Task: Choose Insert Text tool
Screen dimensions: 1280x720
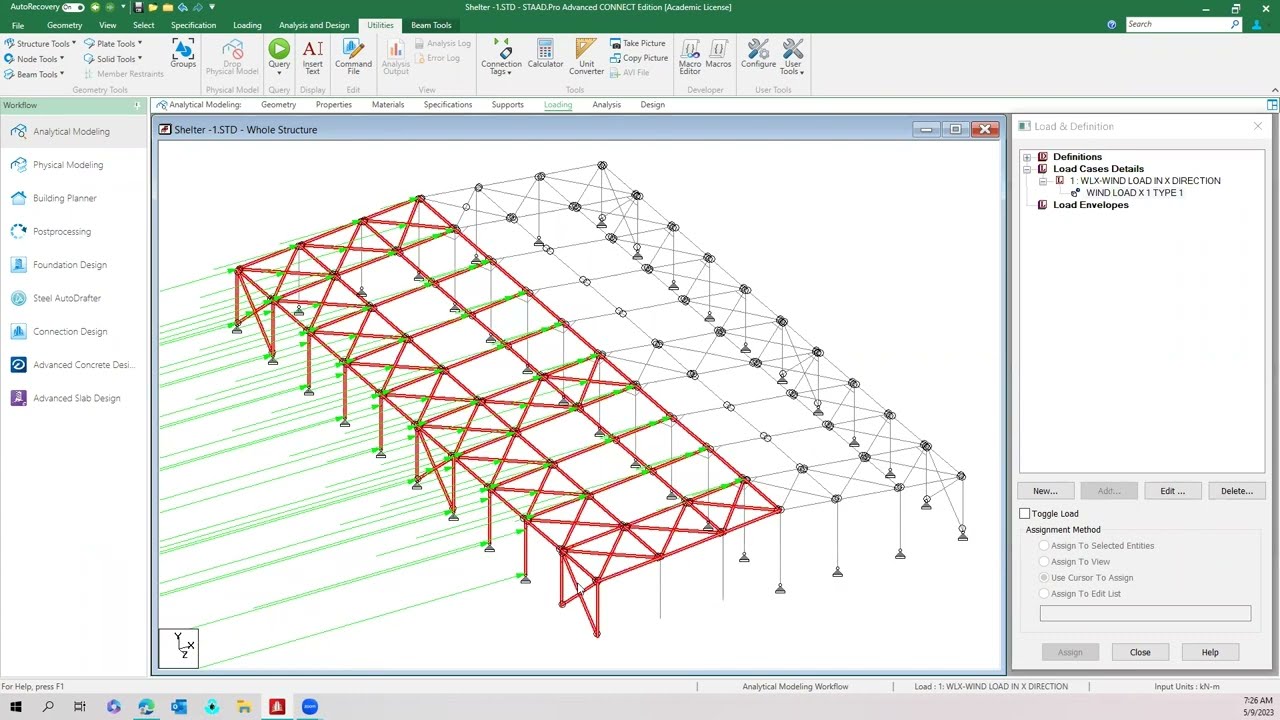Action: [x=312, y=57]
